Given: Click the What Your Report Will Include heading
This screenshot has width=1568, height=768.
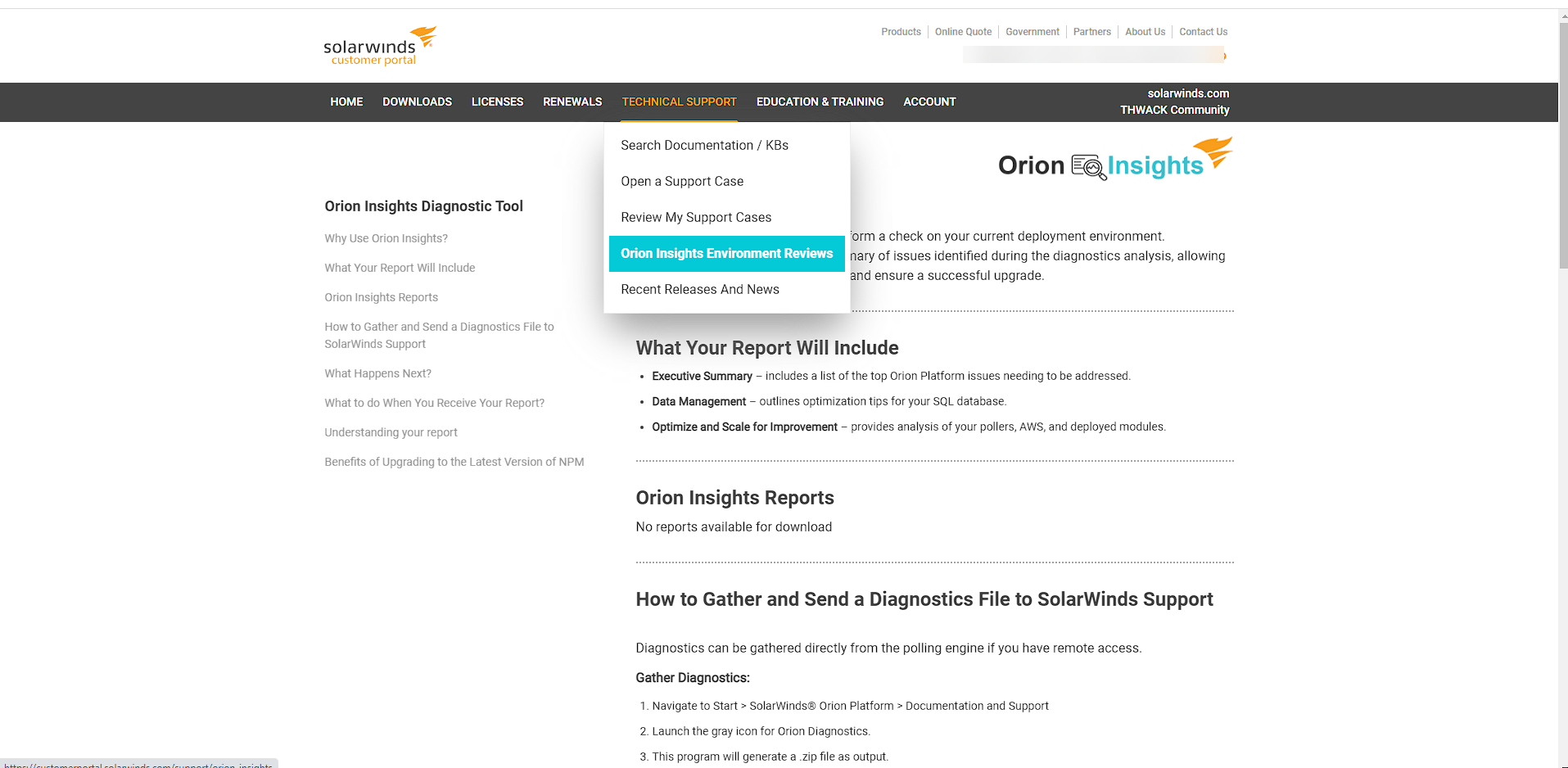Looking at the screenshot, I should coord(767,348).
